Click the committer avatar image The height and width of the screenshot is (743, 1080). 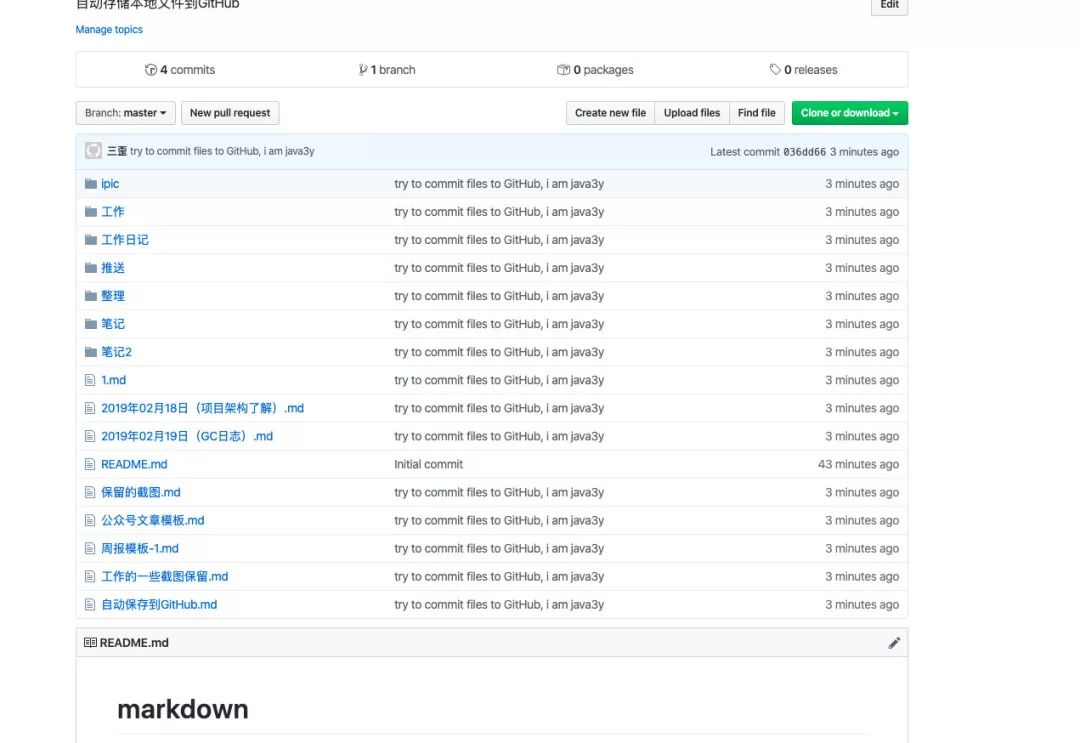94,151
